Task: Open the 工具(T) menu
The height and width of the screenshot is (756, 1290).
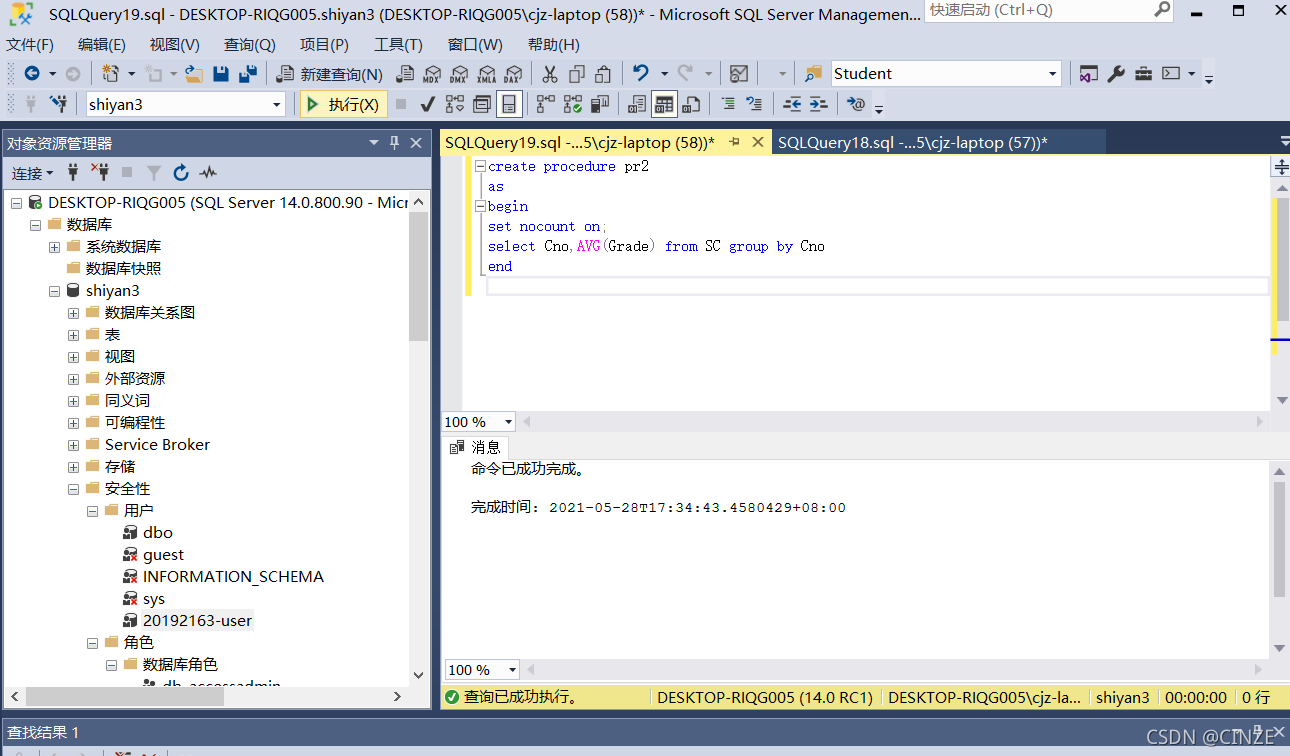Action: (398, 45)
